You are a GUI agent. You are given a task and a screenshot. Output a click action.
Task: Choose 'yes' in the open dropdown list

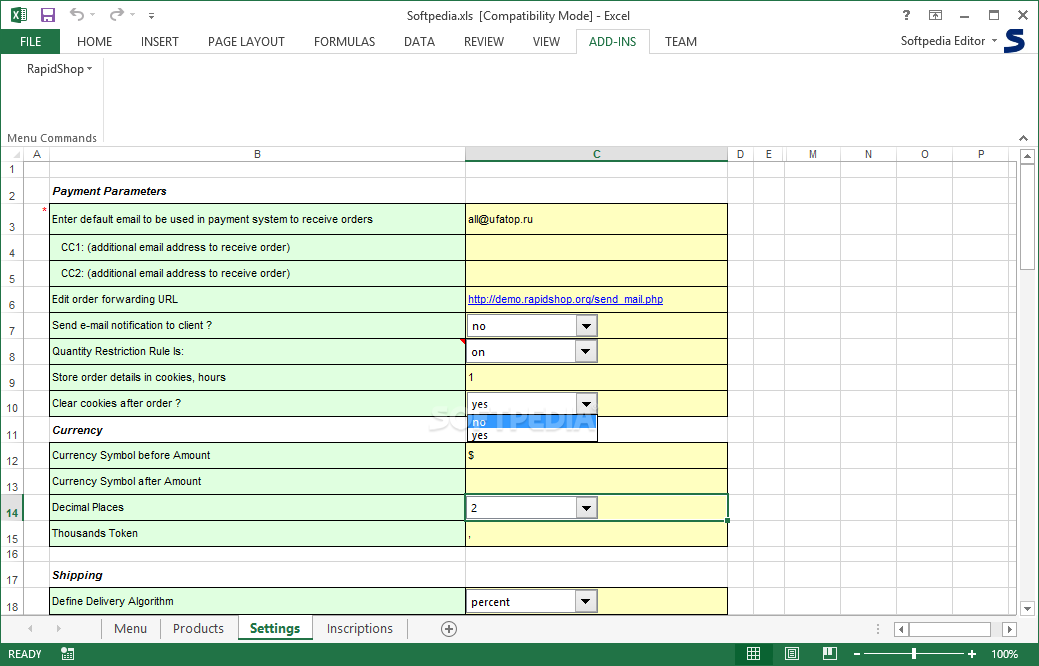(x=532, y=435)
